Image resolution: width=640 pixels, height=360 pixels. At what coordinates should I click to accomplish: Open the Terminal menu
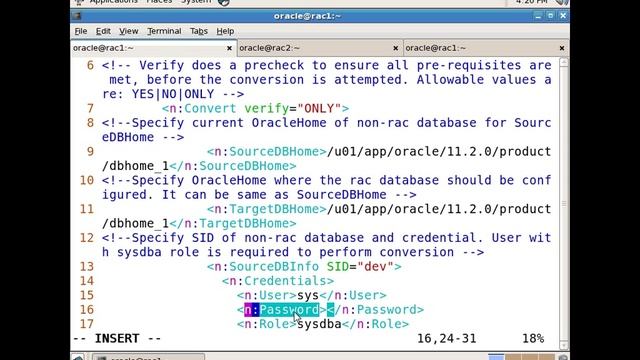pos(164,31)
